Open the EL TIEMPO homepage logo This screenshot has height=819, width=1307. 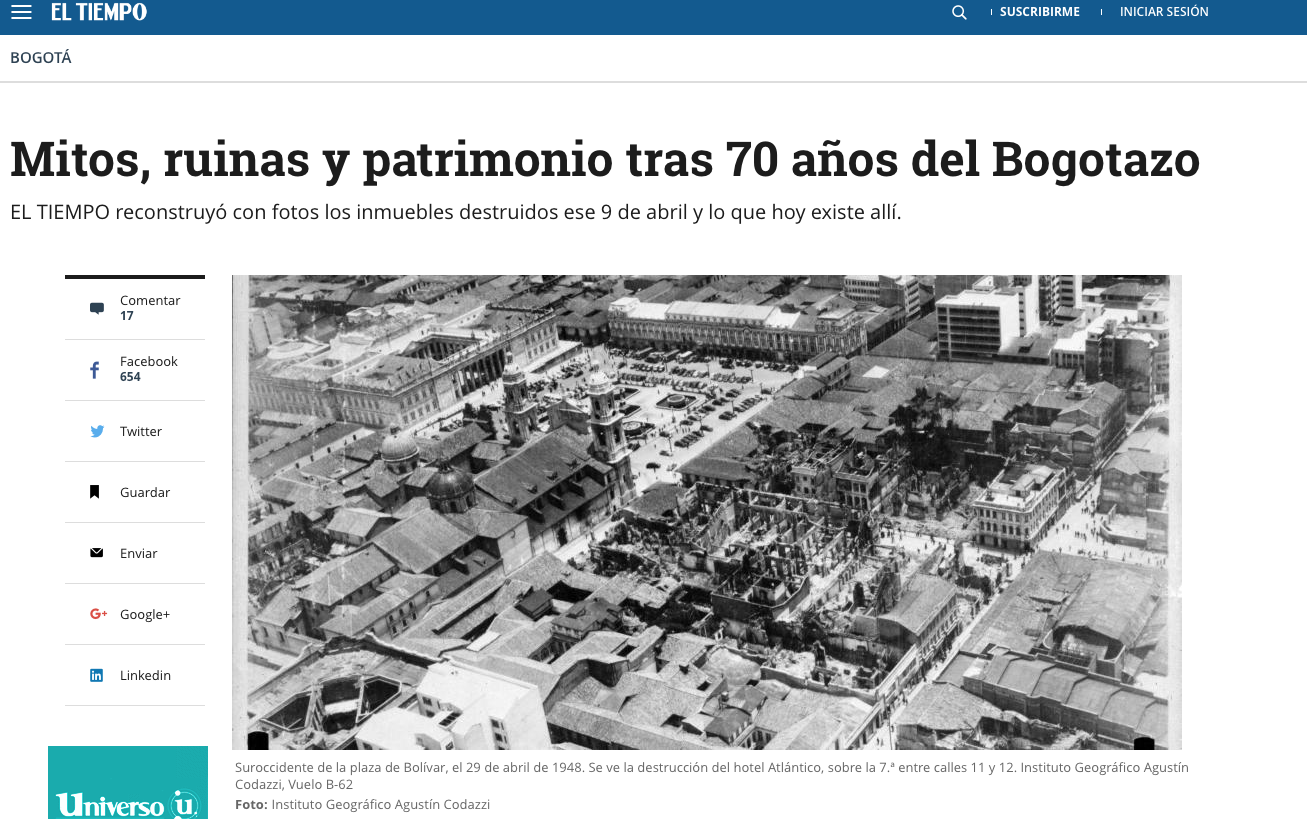pyautogui.click(x=98, y=12)
